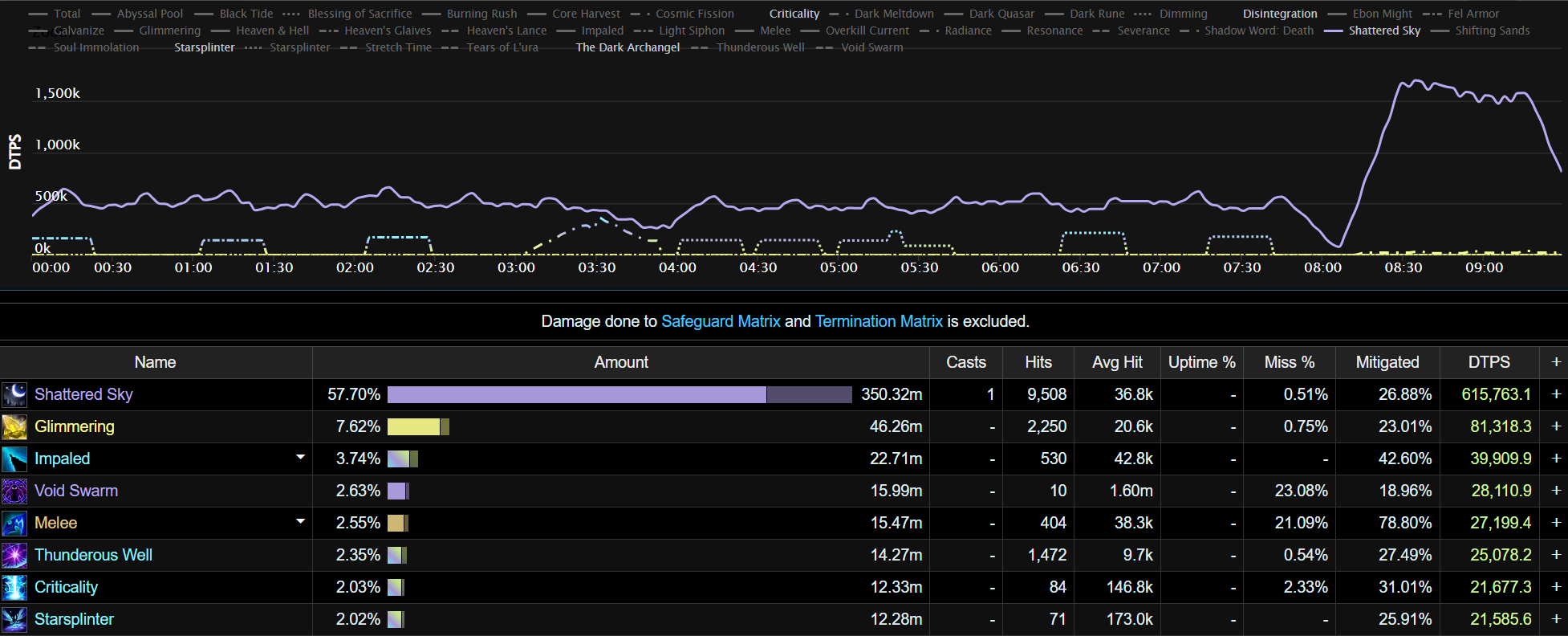Viewport: 1568px width, 636px height.
Task: Toggle Heaven & Hell legend entry
Action: coord(260,31)
